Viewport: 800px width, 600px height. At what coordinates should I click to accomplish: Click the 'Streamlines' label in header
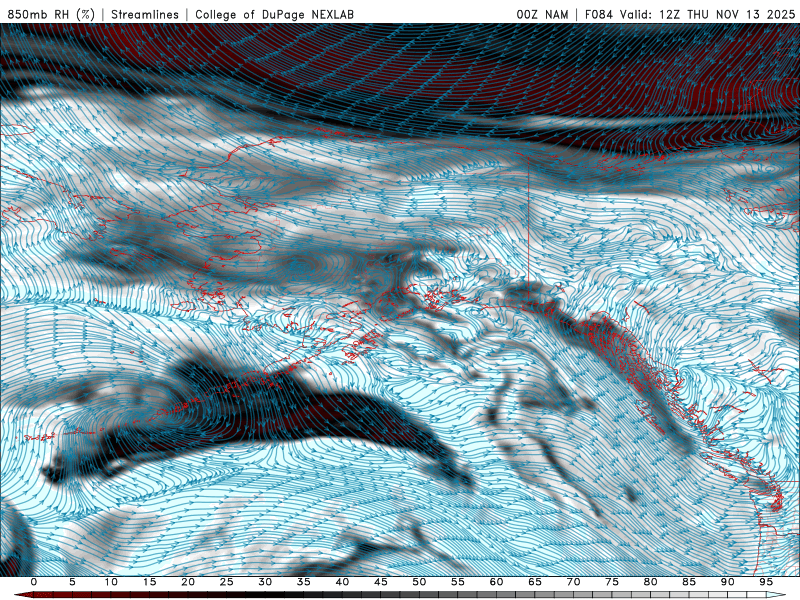tap(145, 14)
